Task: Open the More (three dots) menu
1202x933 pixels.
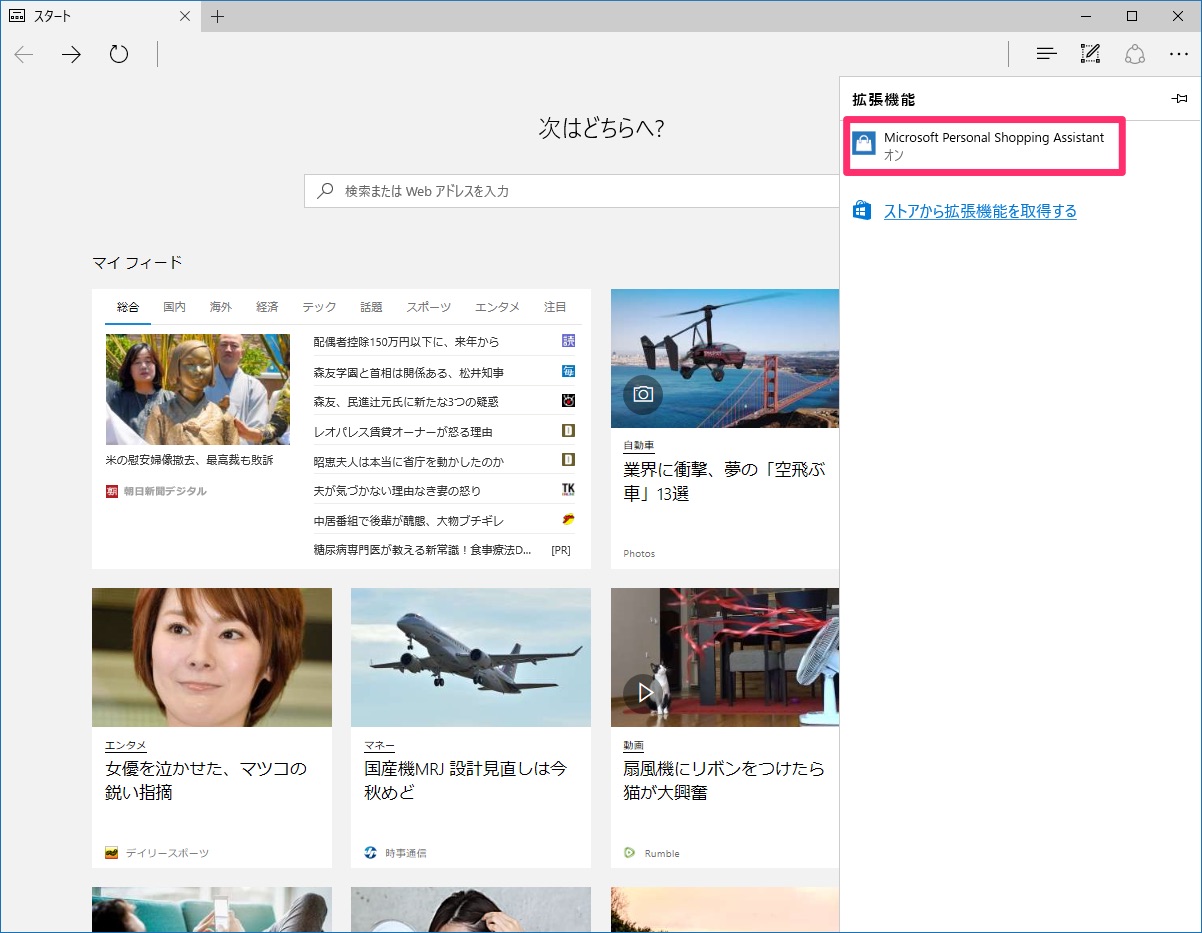Action: 1179,54
